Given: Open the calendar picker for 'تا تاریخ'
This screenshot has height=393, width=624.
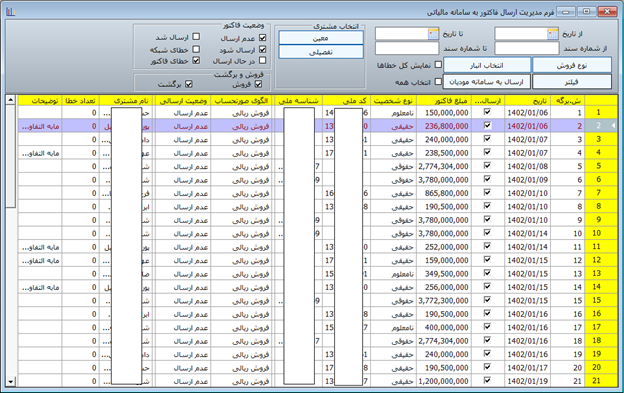Looking at the screenshot, I should coord(433,34).
